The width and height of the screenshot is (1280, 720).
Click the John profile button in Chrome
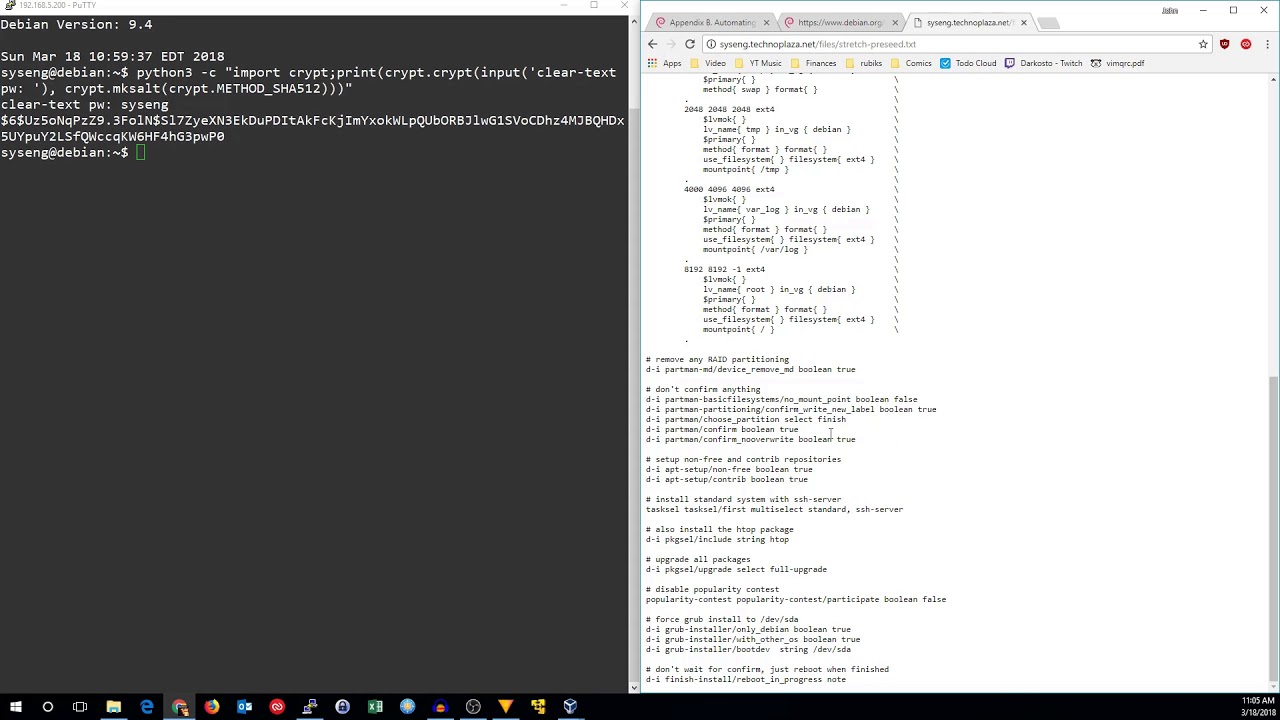pyautogui.click(x=1169, y=10)
